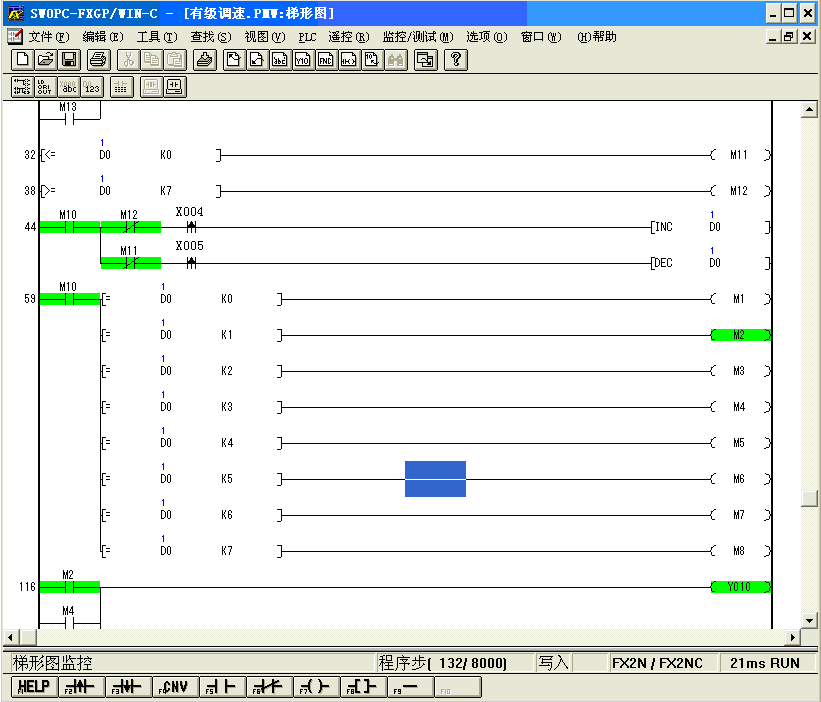Click the question mark help icon
This screenshot has height=702, width=821.
coord(455,60)
